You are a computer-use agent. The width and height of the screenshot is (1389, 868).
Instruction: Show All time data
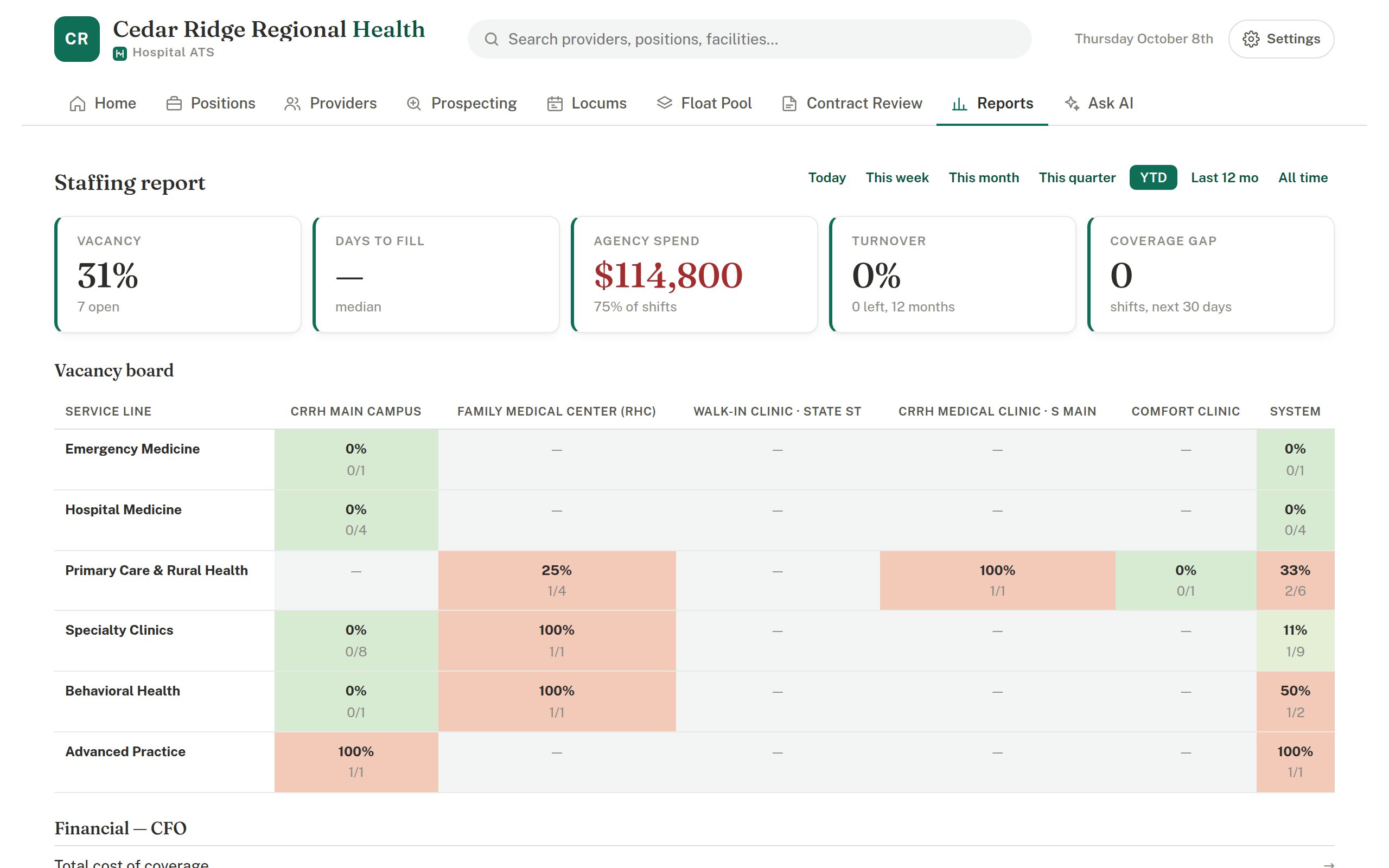pos(1303,177)
